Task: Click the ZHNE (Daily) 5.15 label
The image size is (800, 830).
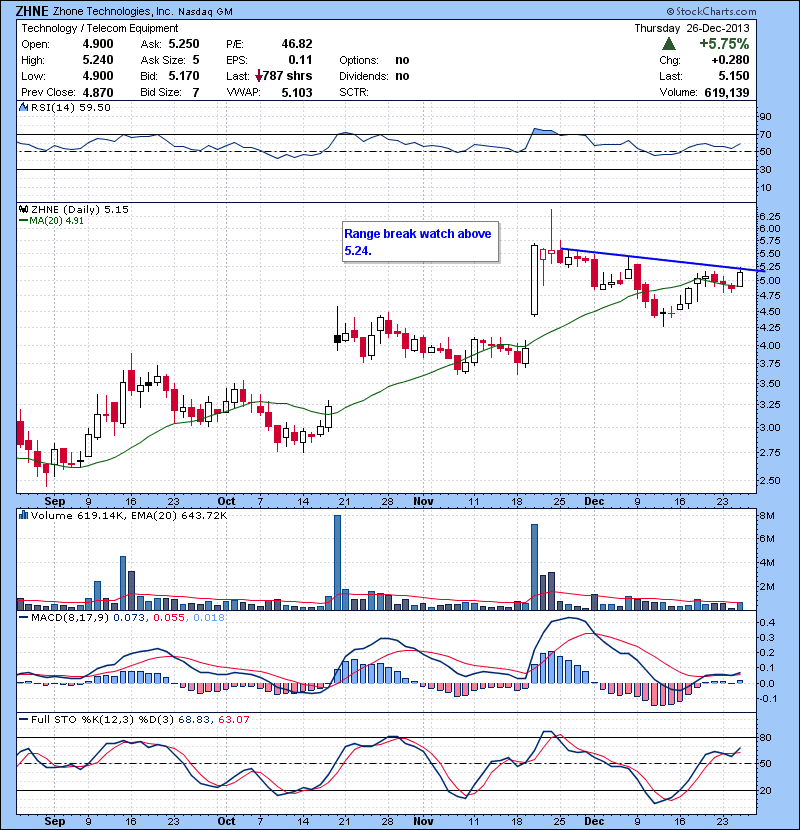Action: pyautogui.click(x=79, y=210)
